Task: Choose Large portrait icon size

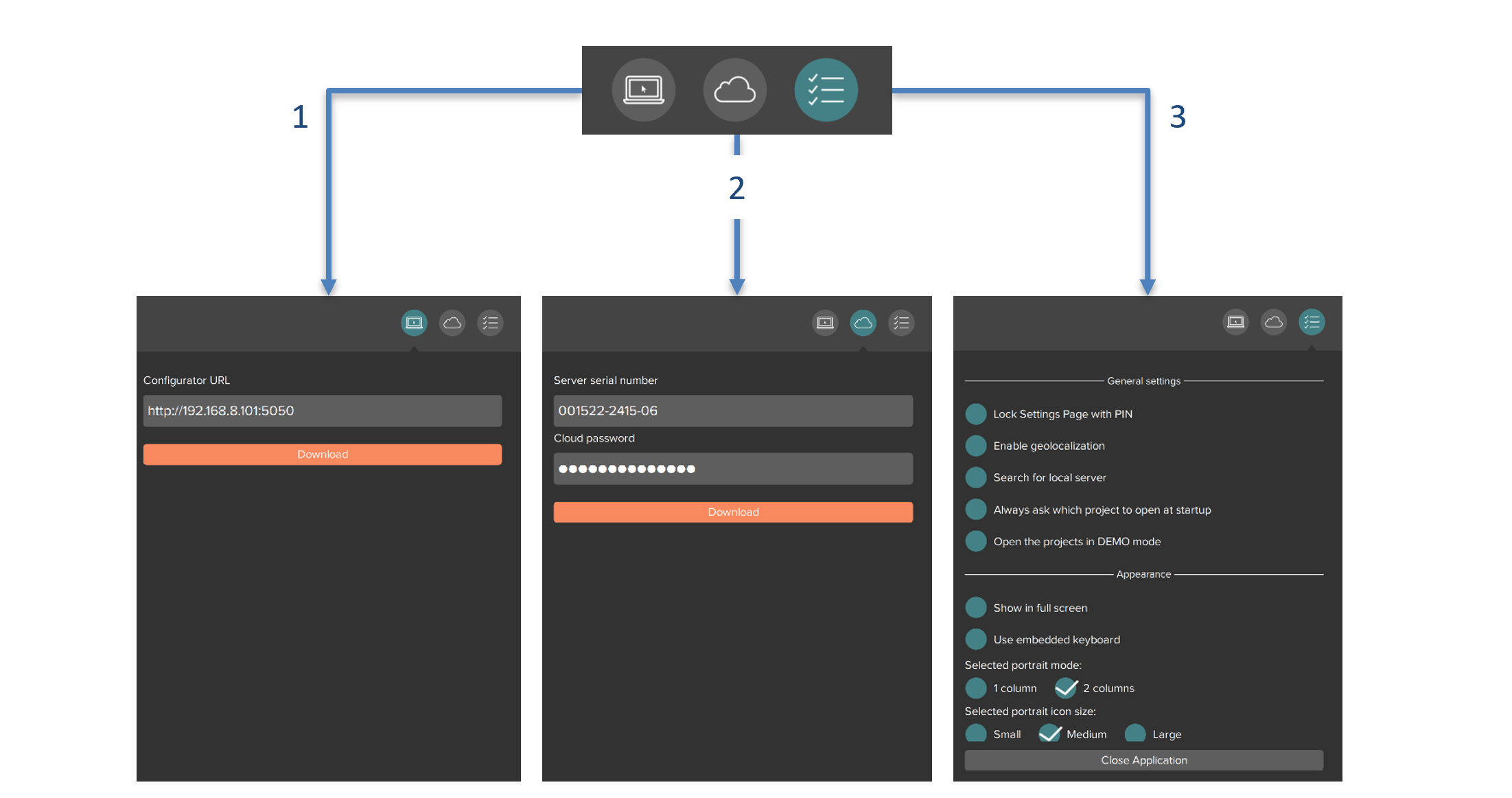Action: (x=1135, y=734)
